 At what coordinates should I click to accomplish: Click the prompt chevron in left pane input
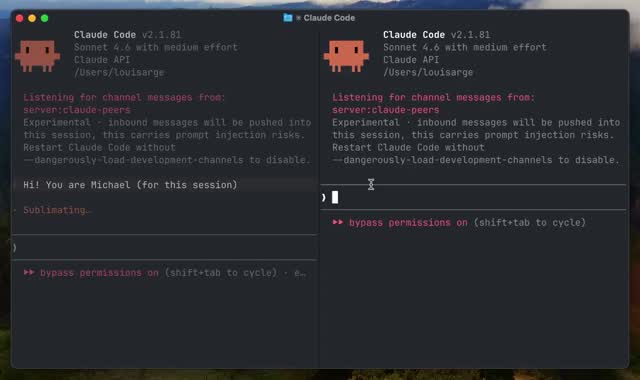(15, 247)
